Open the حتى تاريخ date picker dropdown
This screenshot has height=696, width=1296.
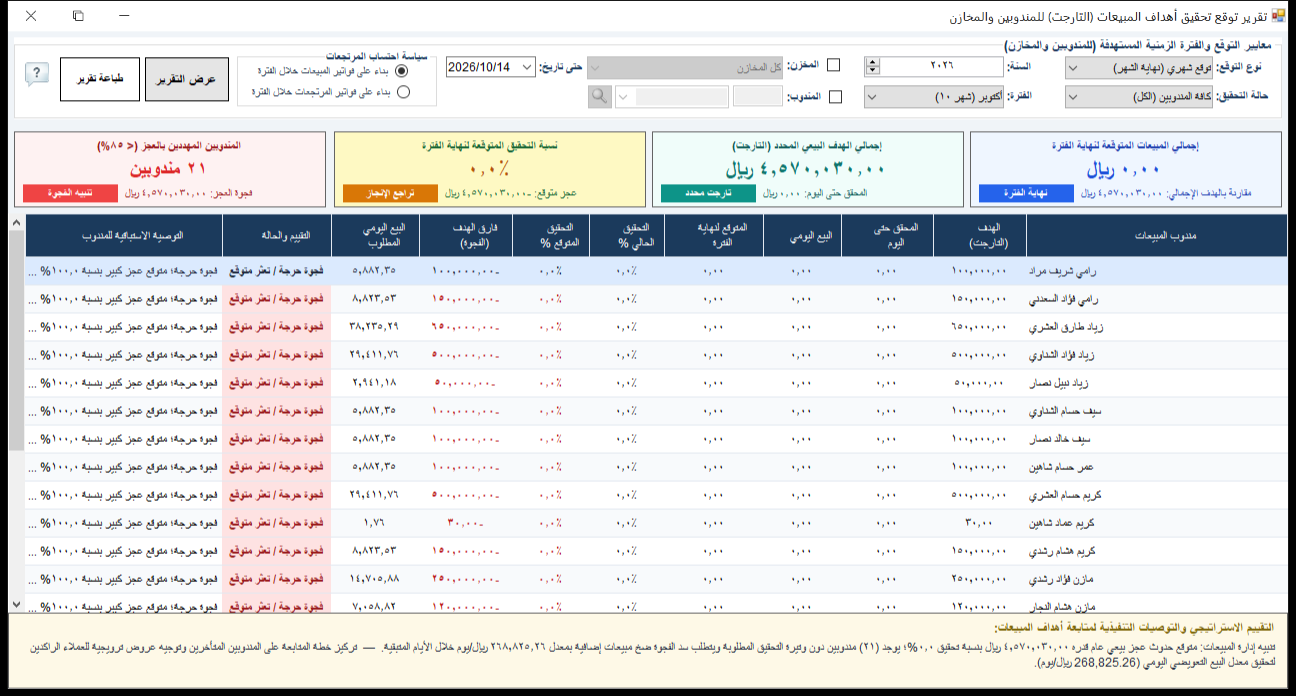pos(527,67)
